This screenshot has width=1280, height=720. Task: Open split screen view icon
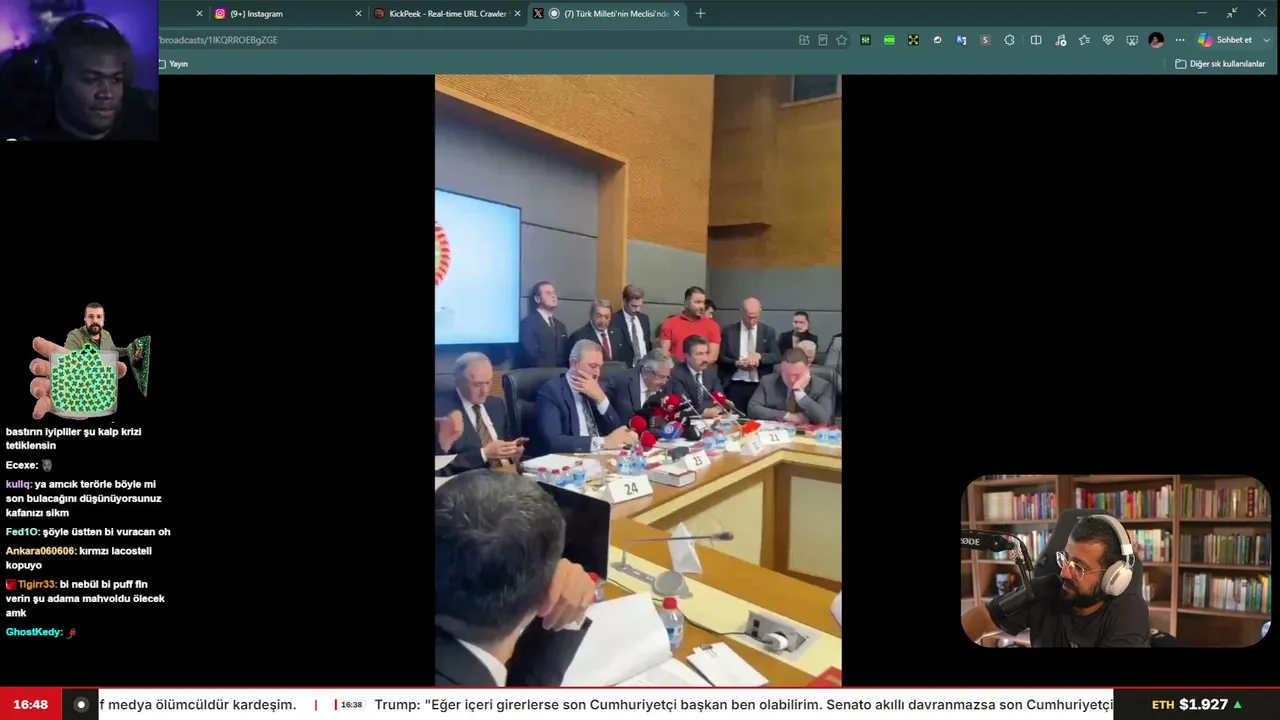pos(1036,40)
